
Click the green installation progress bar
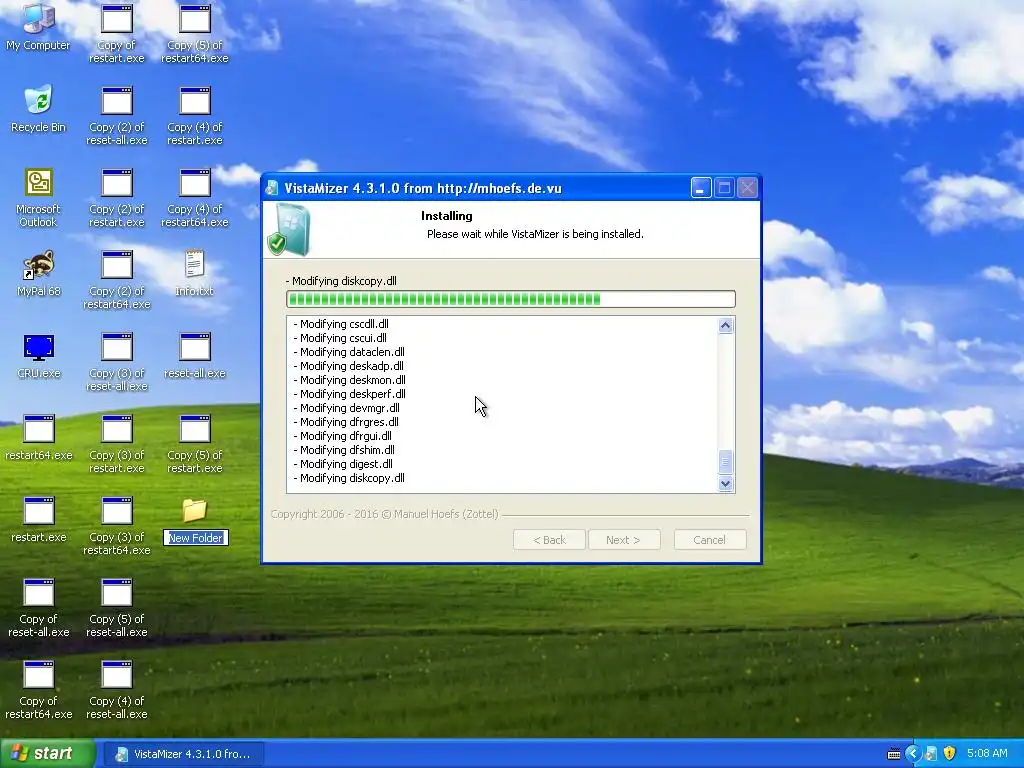(511, 299)
